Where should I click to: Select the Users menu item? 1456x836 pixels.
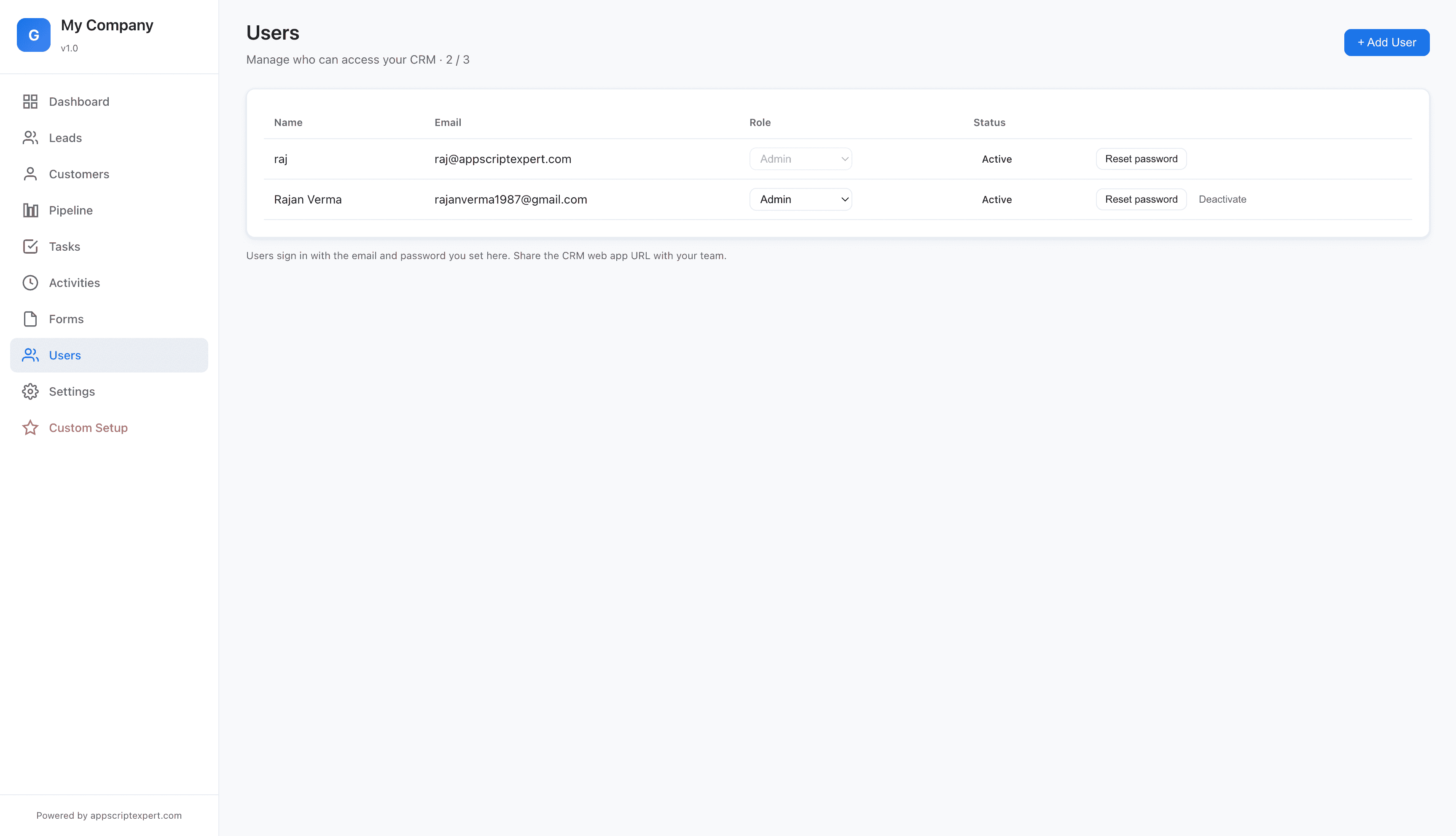tap(109, 355)
